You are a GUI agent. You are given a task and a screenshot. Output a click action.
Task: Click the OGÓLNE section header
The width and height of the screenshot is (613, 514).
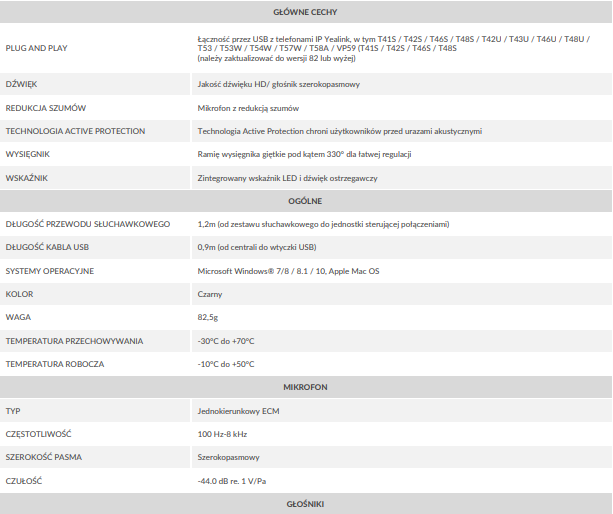click(305, 200)
